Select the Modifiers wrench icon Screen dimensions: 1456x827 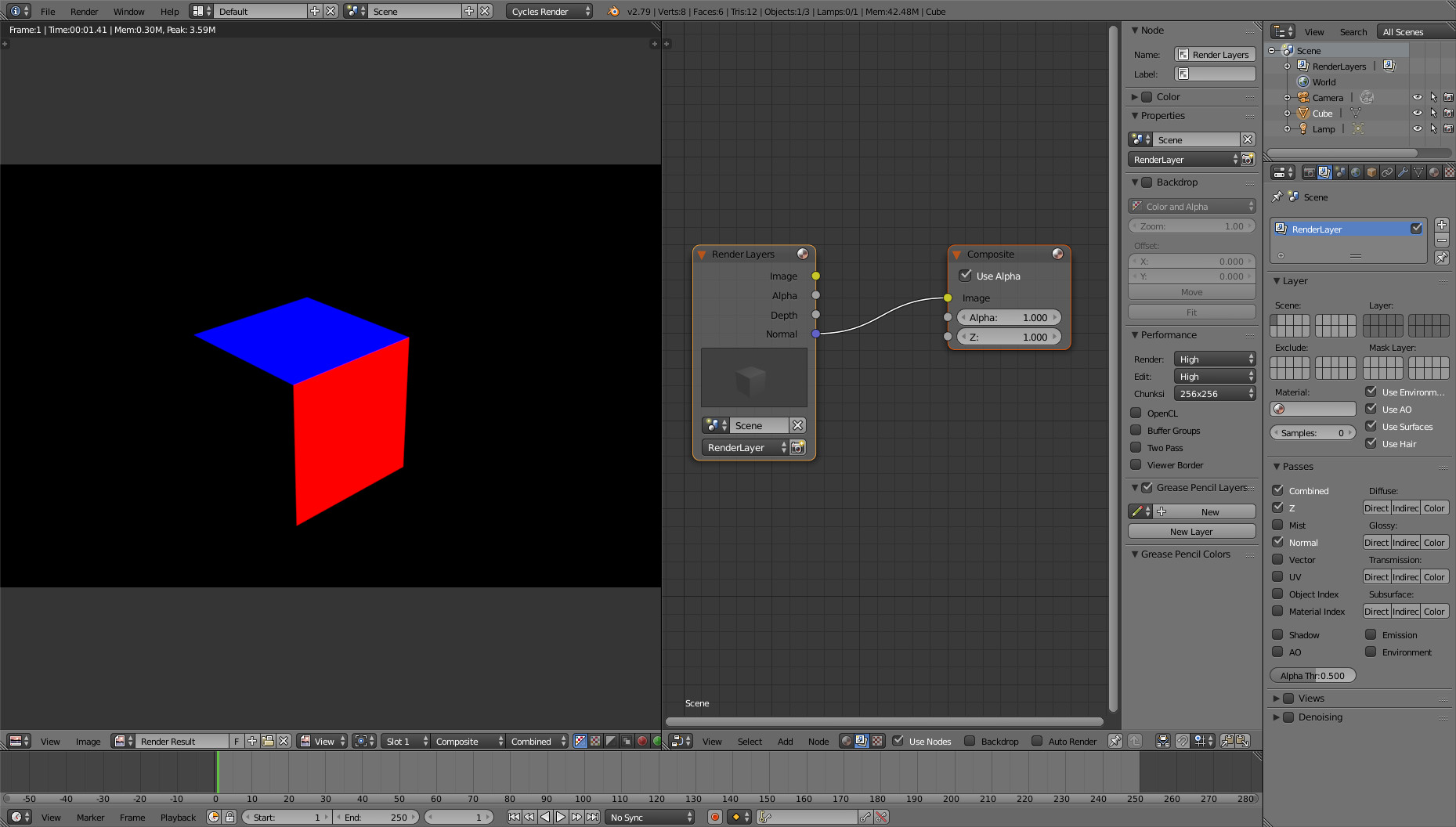point(1403,172)
